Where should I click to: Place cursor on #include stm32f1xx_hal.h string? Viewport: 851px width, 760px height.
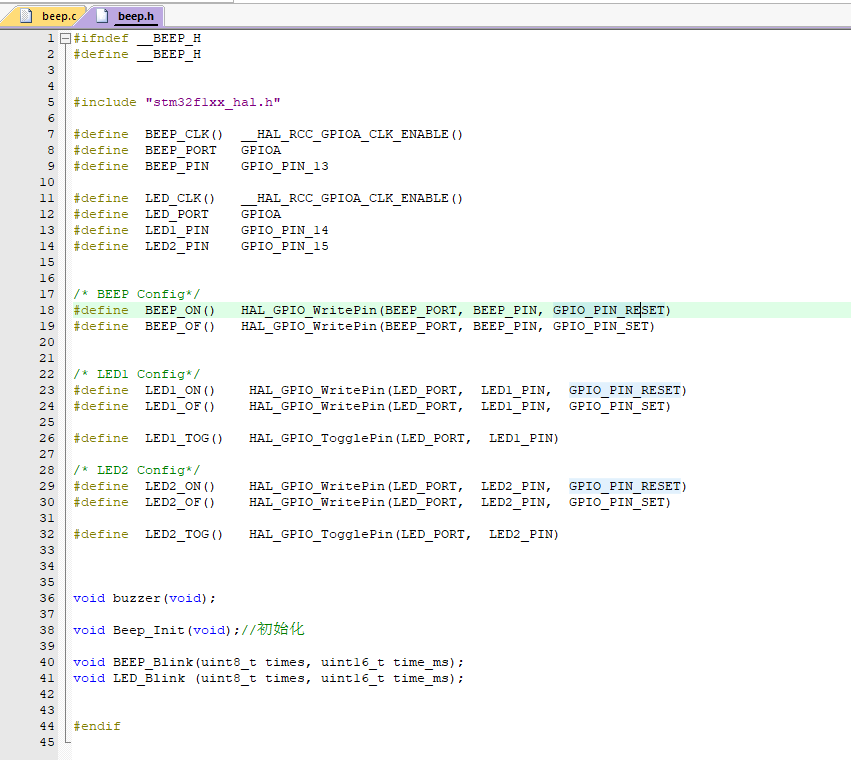tap(213, 102)
